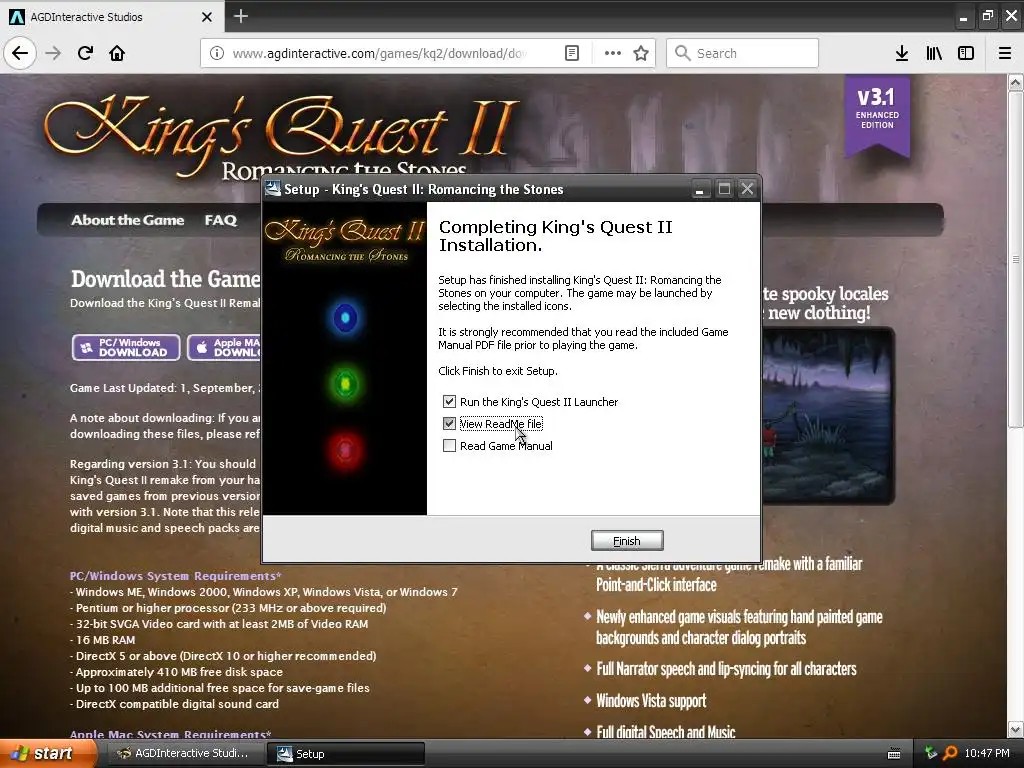
Task: Reload the current web page
Action: pos(85,53)
